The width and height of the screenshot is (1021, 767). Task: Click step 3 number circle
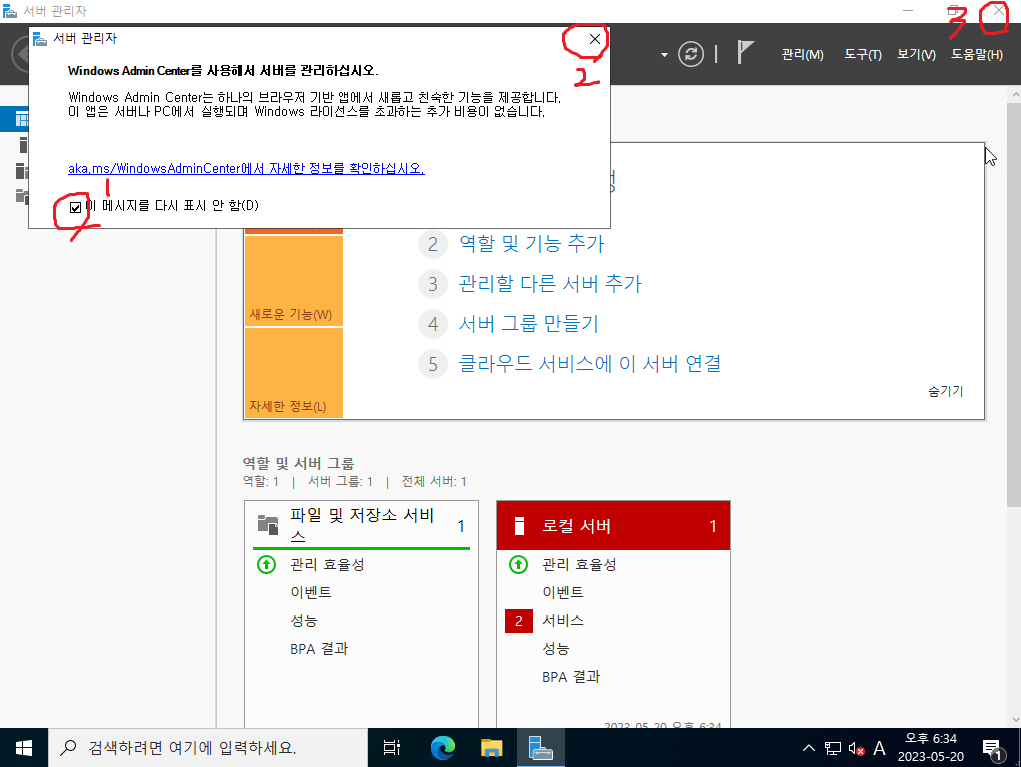point(433,285)
